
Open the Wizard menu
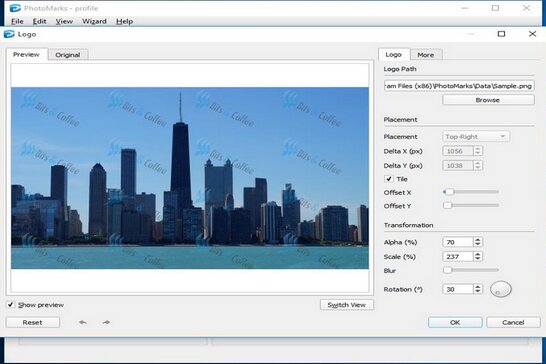94,21
